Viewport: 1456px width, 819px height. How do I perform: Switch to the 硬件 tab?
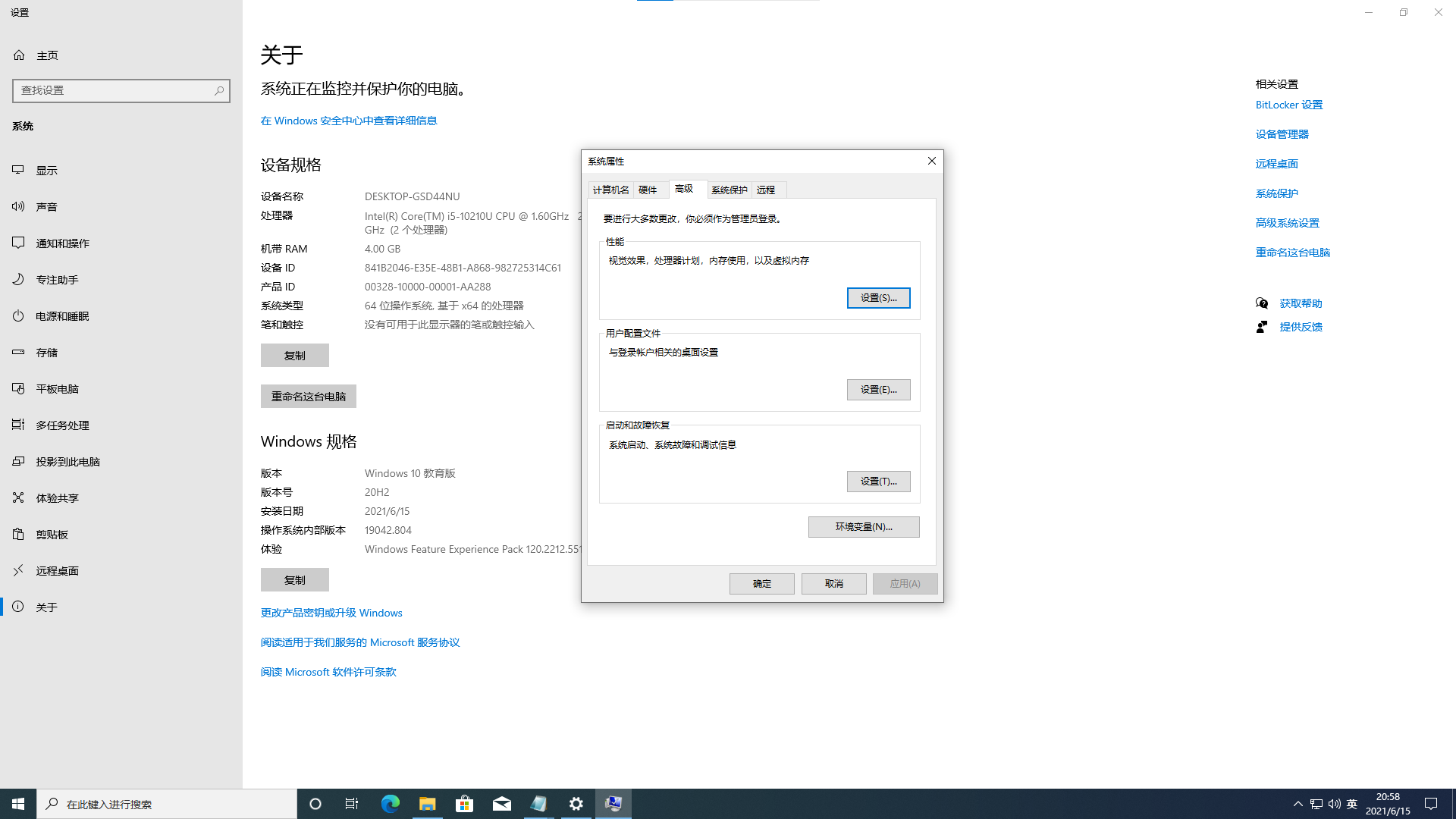(x=648, y=190)
